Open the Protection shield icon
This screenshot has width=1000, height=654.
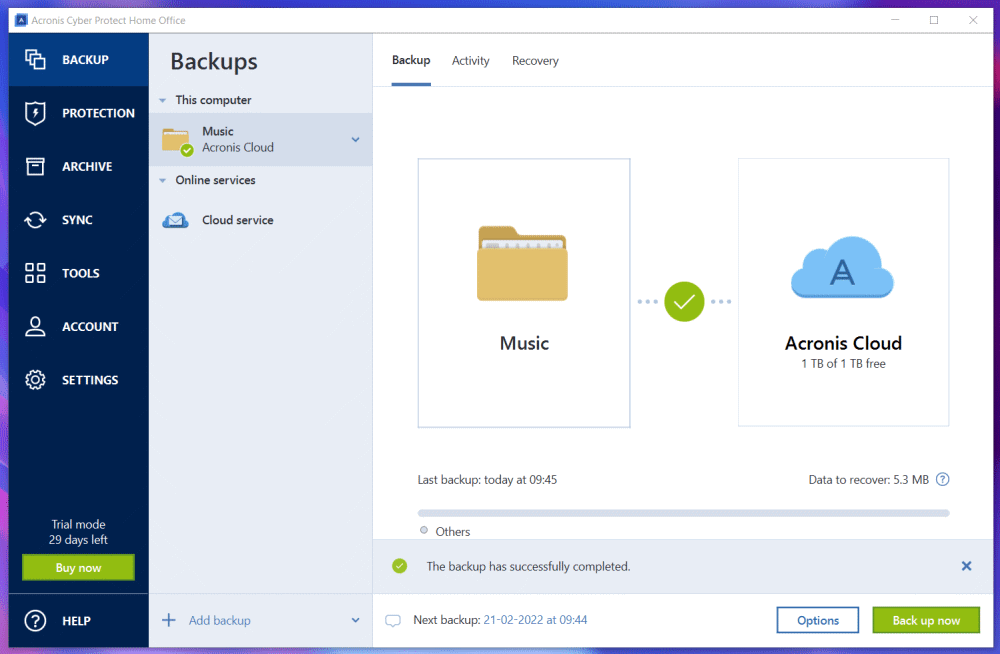coord(36,113)
